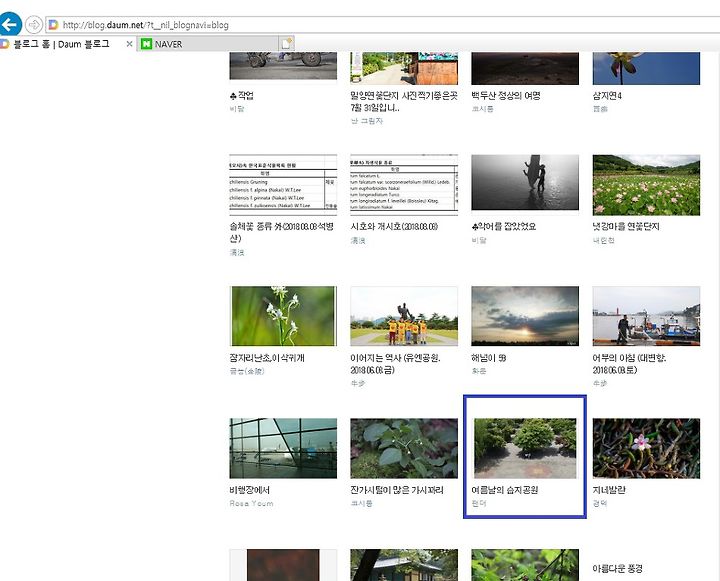Open the 밀양연꽃단지 사진찍기좋은곳 post
Viewport: 720px width, 581px height.
click(404, 102)
